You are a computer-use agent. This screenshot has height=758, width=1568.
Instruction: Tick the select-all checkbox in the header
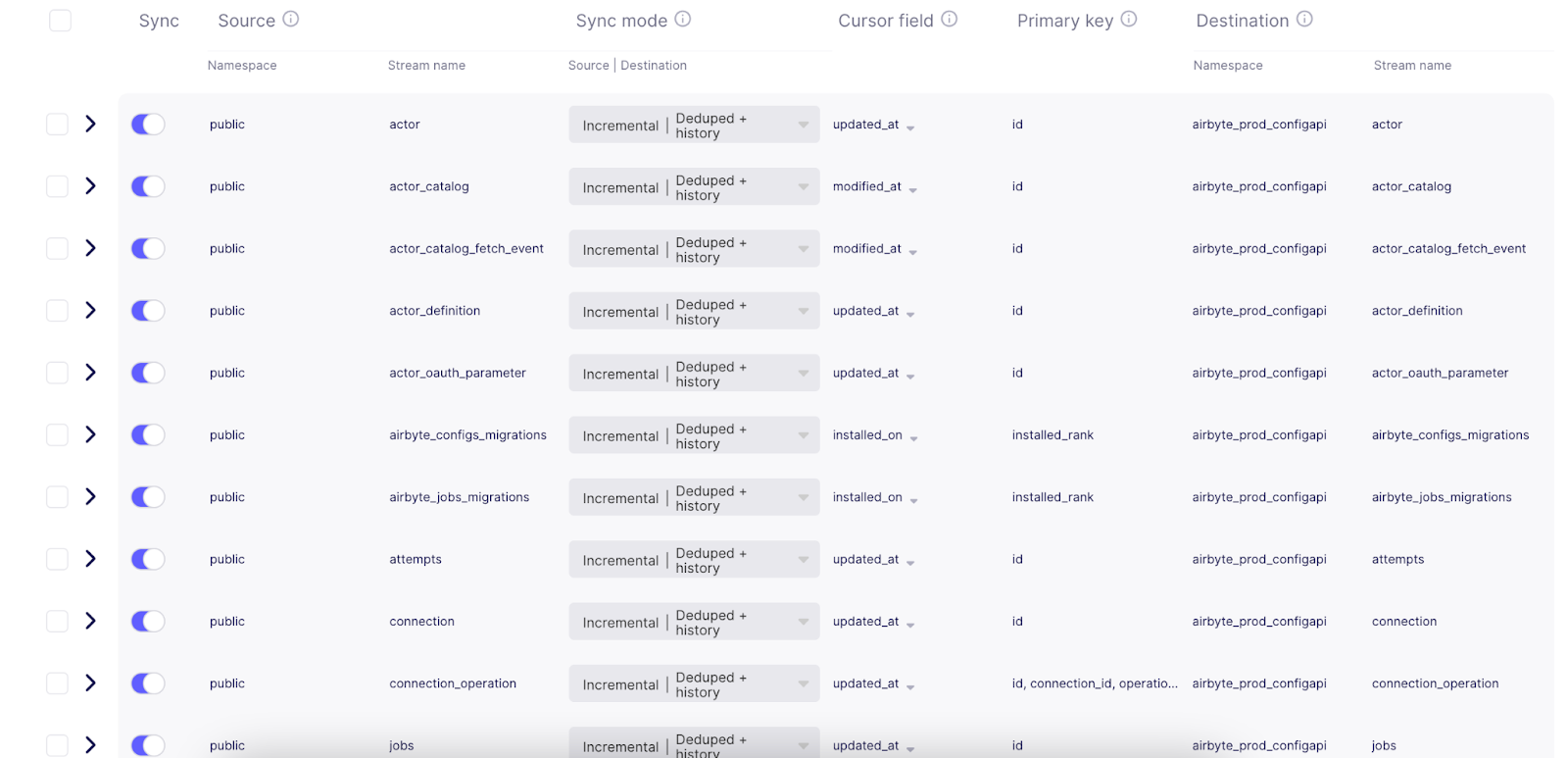coord(60,21)
